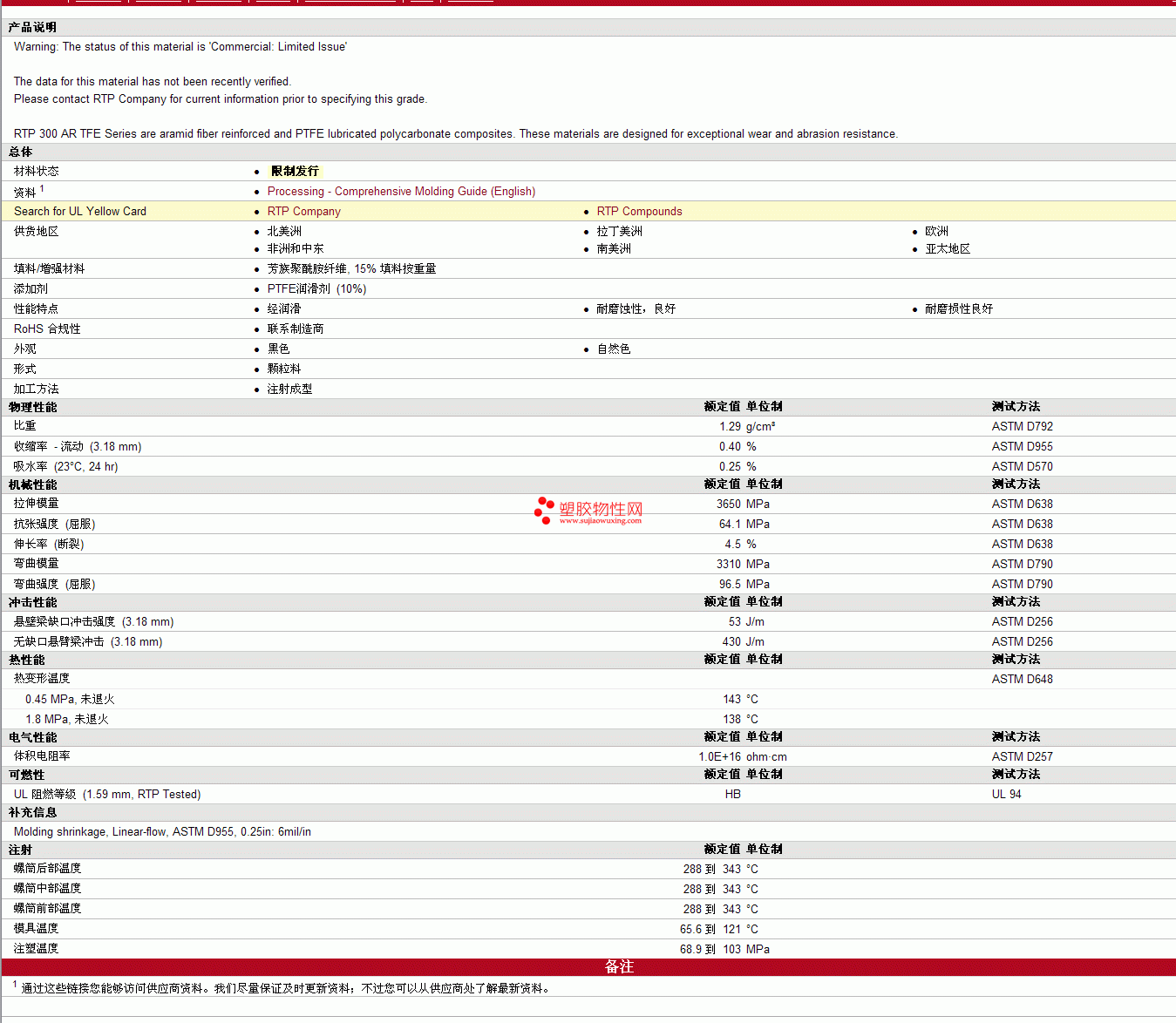Click the 联系制造商 RoHS entry
The image size is (1176, 1023).
point(296,329)
